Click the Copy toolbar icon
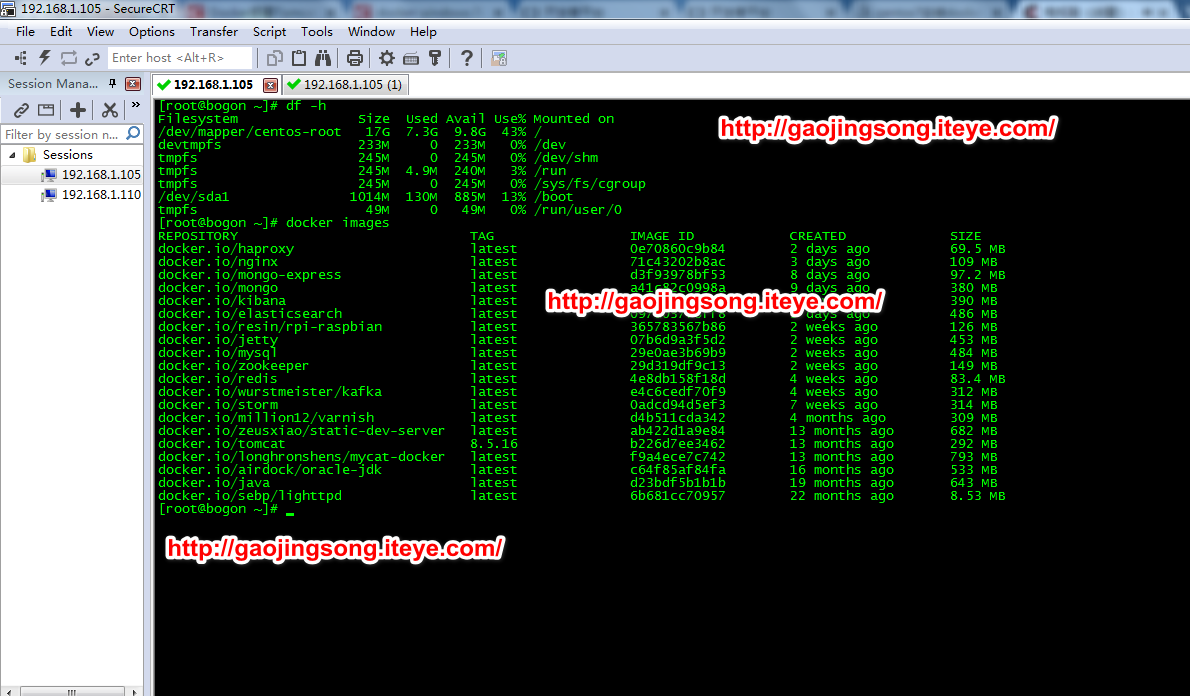Image resolution: width=1190 pixels, height=696 pixels. 275,58
